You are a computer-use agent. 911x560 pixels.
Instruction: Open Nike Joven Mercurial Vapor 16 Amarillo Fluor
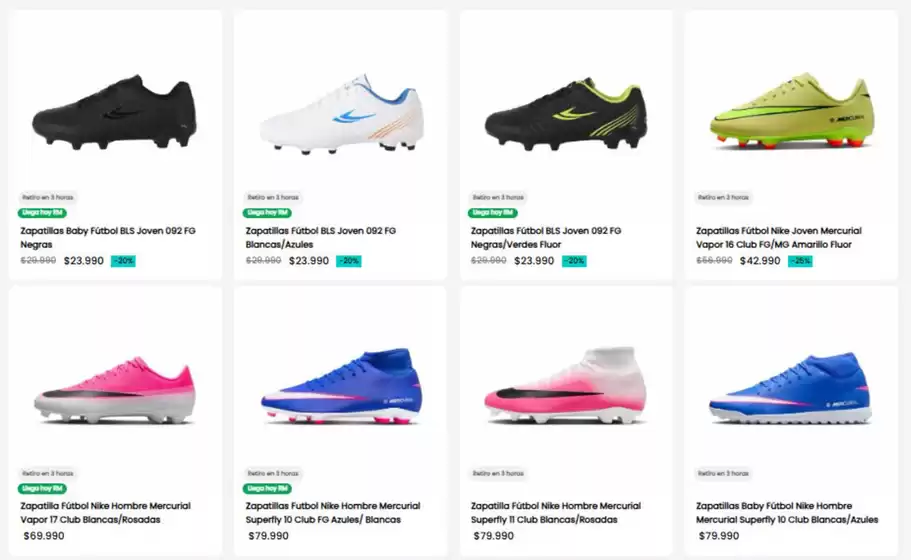pos(779,238)
